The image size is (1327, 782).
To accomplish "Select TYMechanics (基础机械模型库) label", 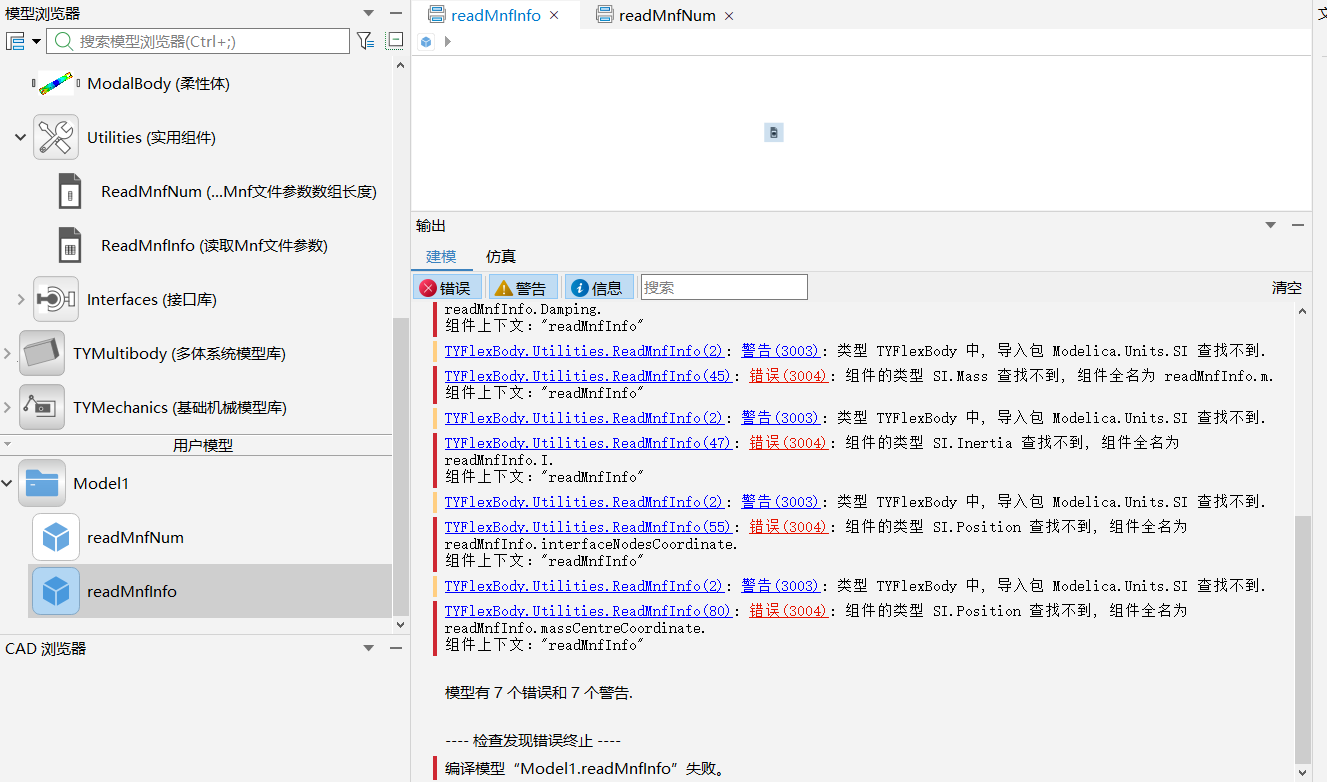I will 180,408.
